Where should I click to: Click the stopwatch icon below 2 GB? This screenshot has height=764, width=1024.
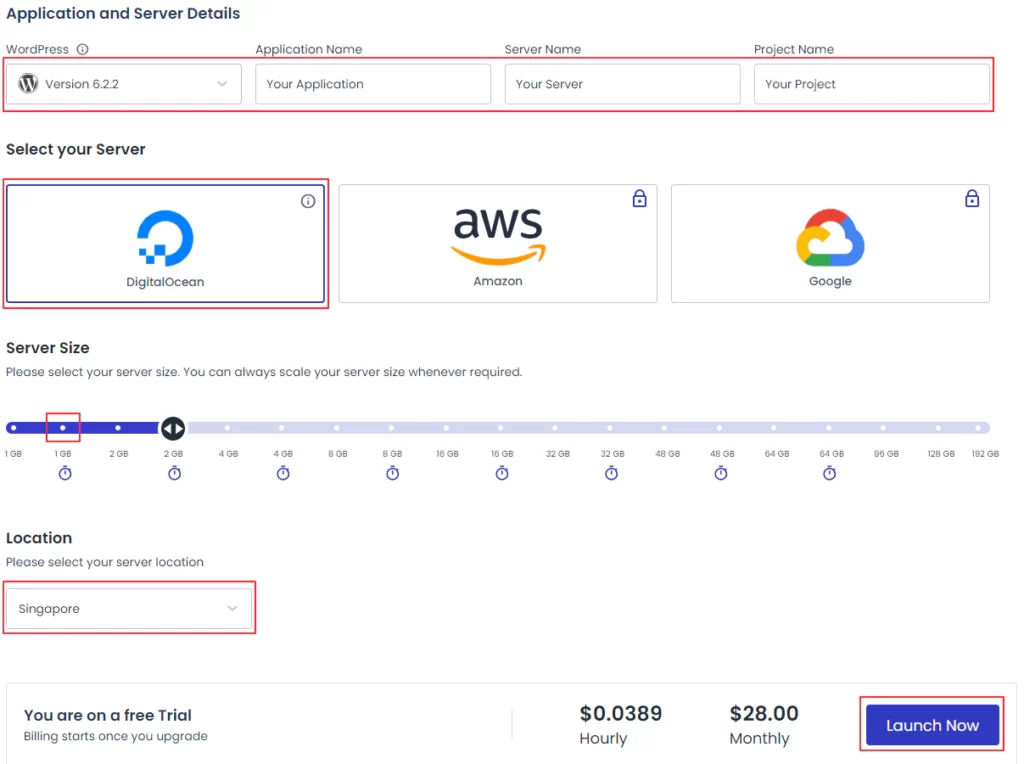point(174,473)
